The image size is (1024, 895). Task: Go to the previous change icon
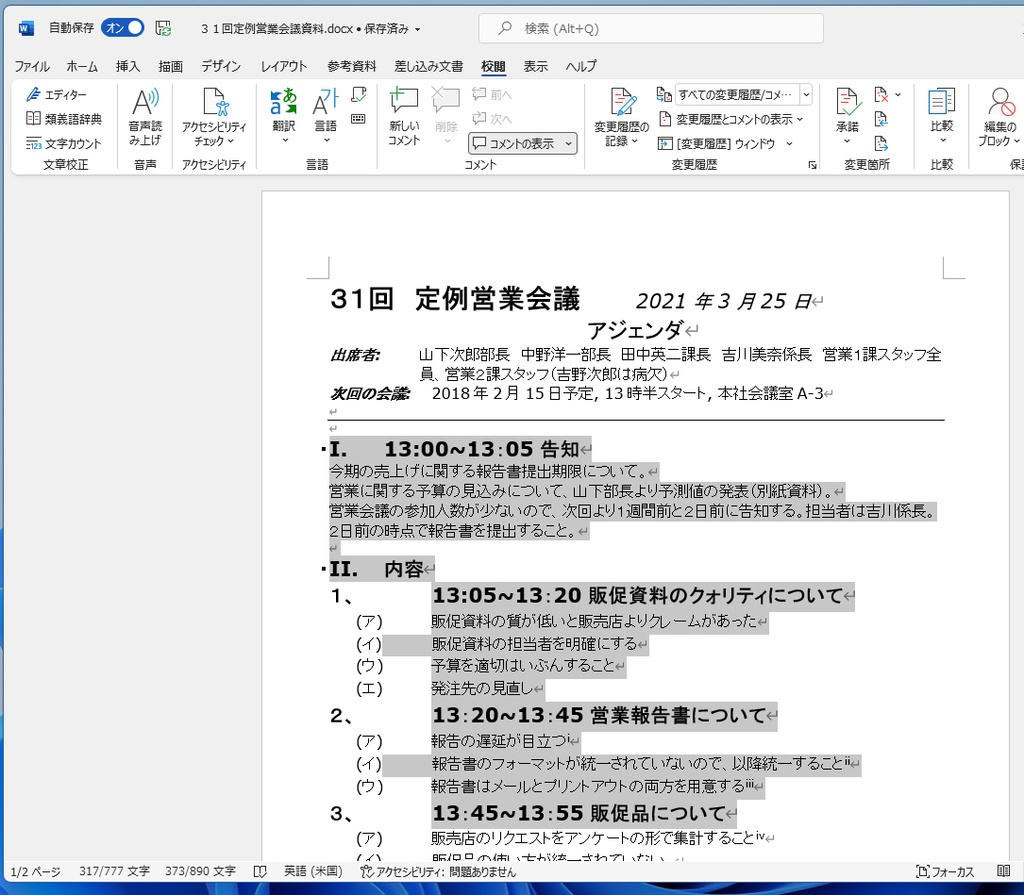pos(881,119)
